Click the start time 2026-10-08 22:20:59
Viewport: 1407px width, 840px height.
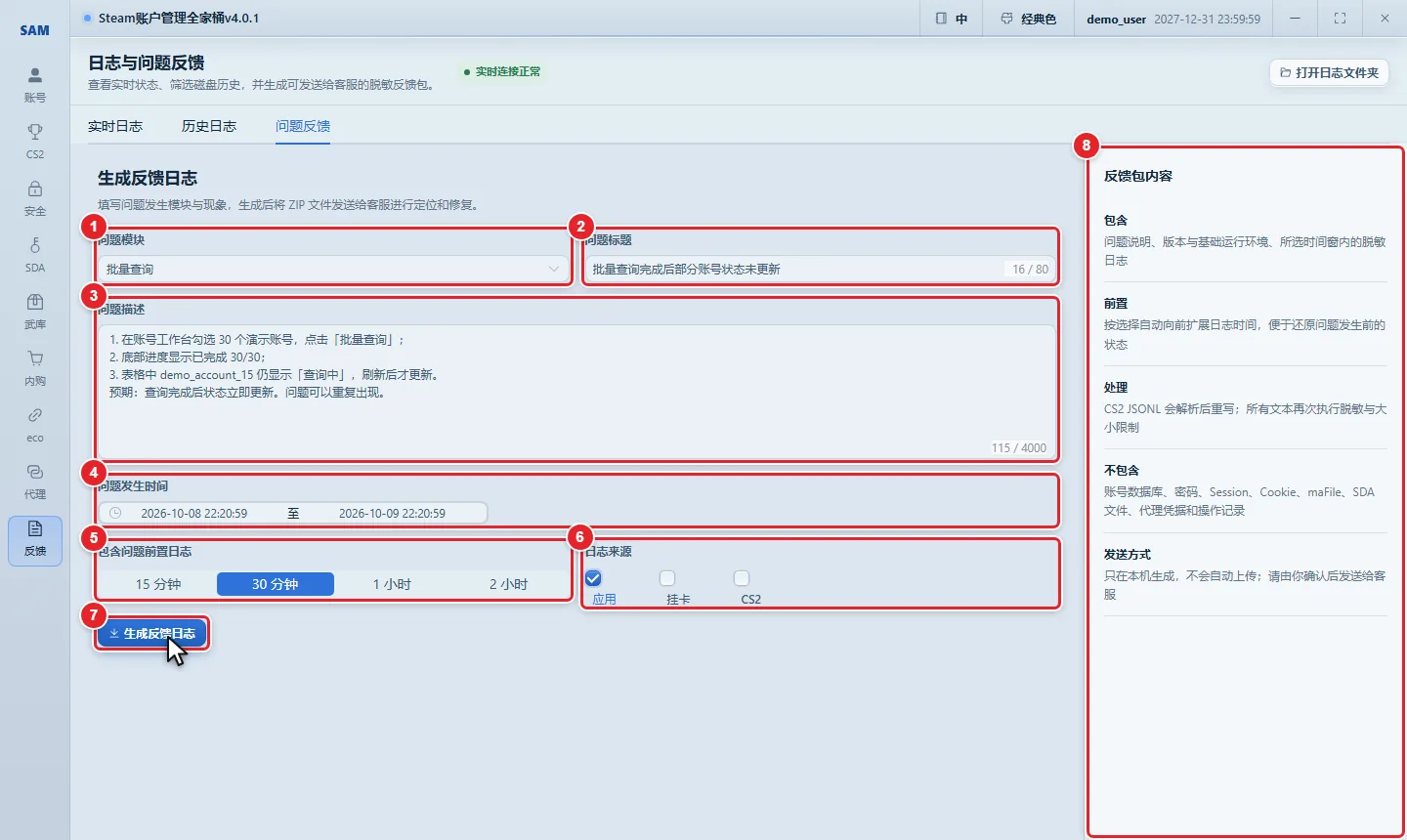[193, 513]
